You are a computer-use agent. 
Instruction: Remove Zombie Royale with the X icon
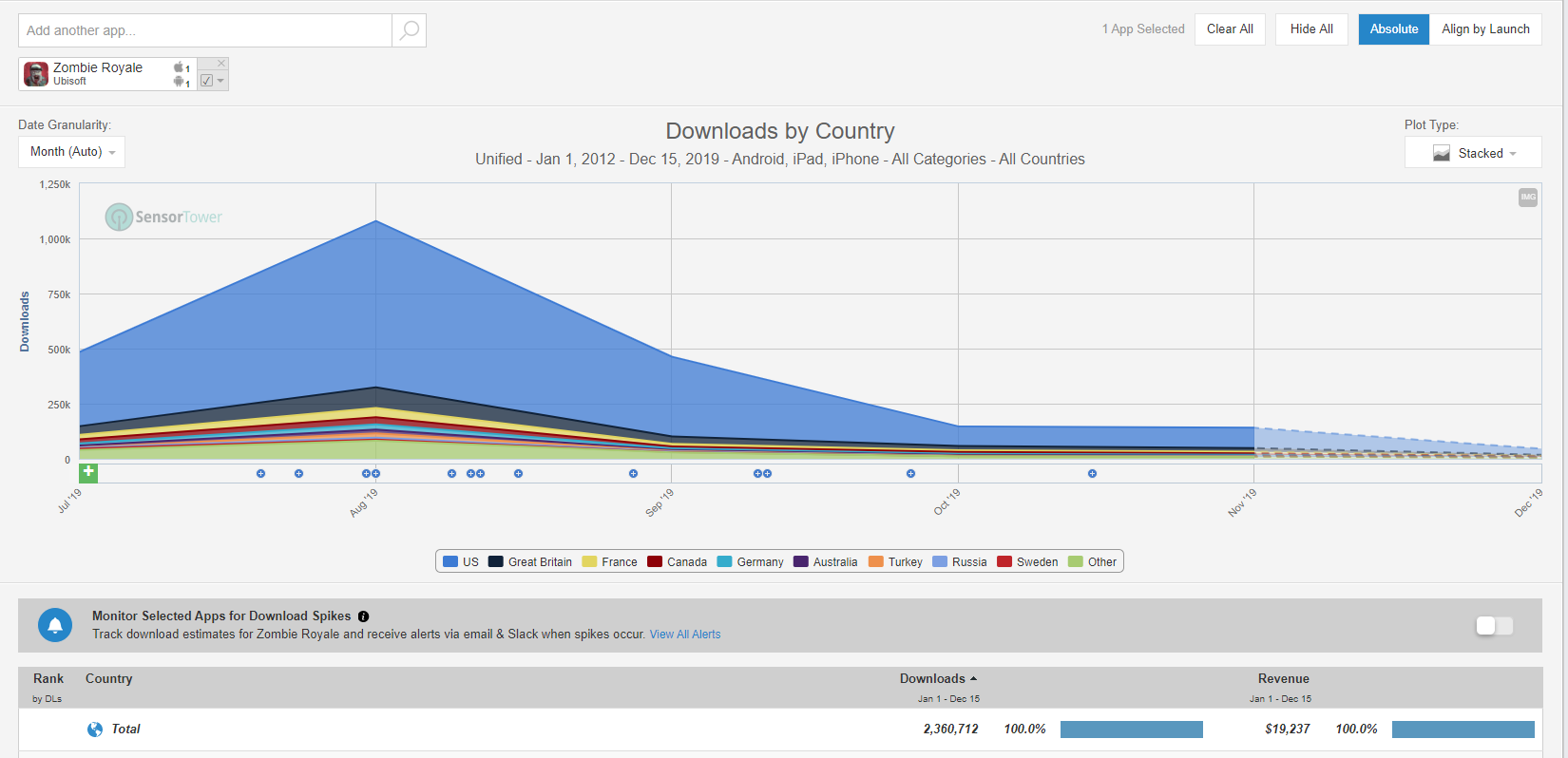221,64
